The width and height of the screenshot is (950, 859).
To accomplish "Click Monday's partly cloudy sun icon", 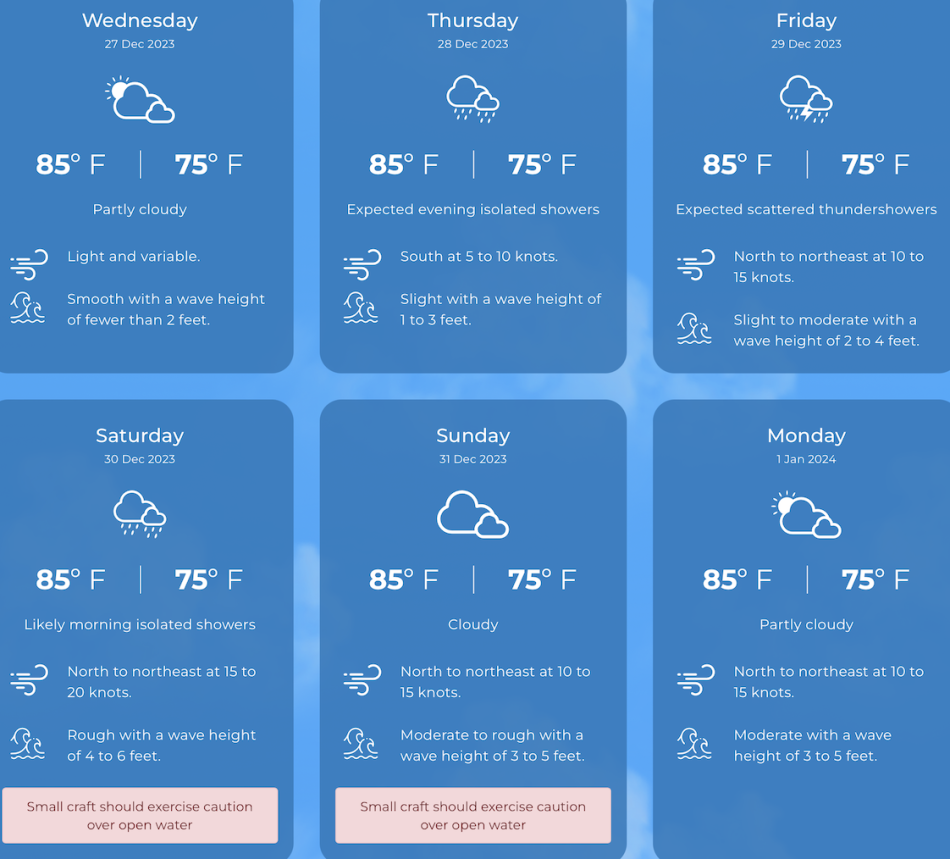I will (806, 514).
